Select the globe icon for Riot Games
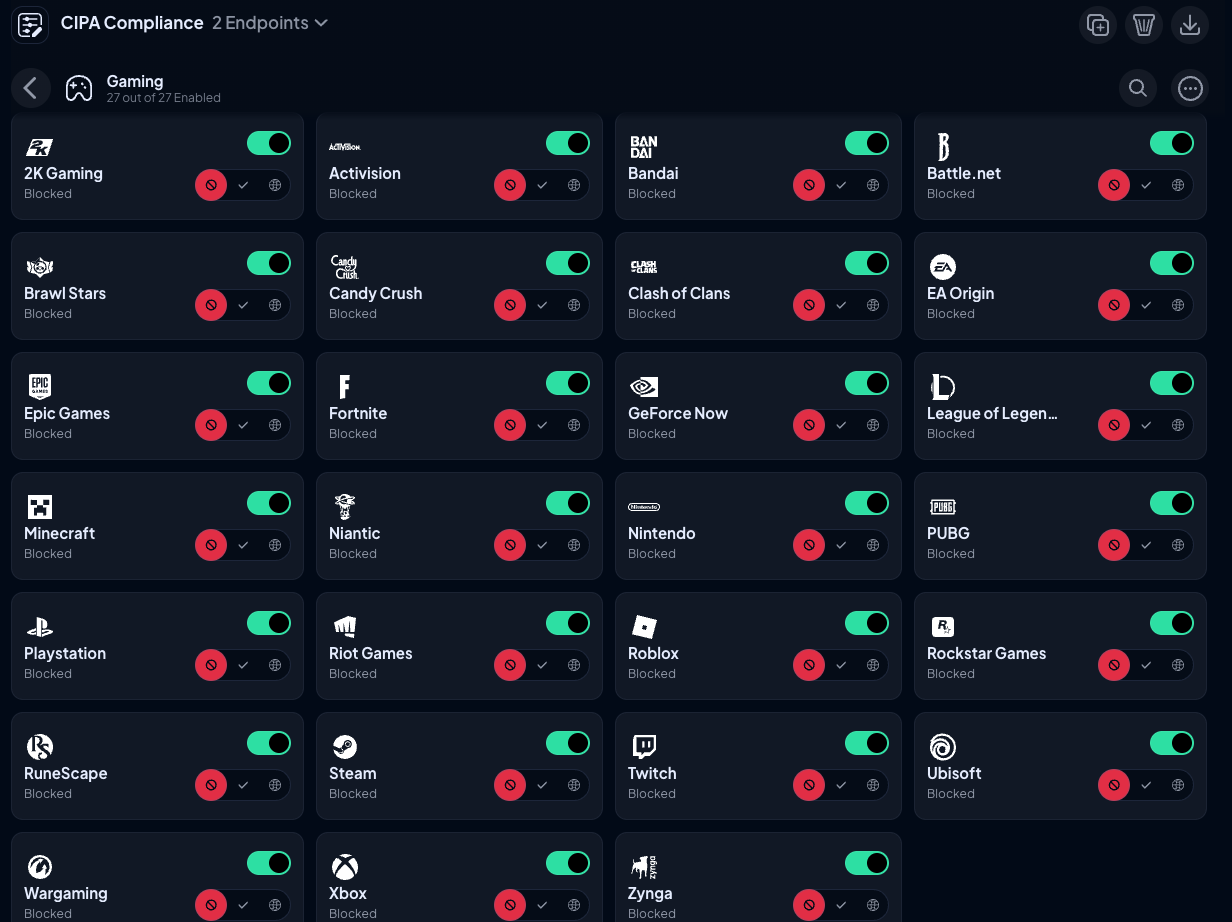This screenshot has width=1232, height=922. [x=574, y=665]
